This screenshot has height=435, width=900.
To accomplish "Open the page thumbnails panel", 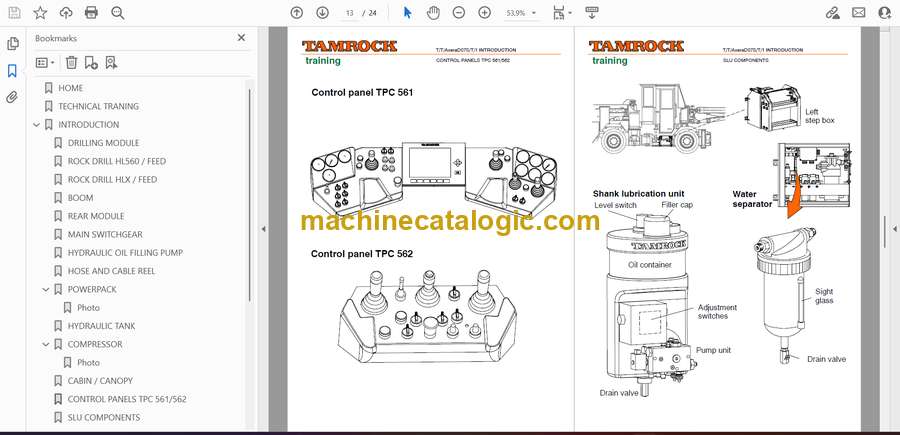I will [x=12, y=44].
